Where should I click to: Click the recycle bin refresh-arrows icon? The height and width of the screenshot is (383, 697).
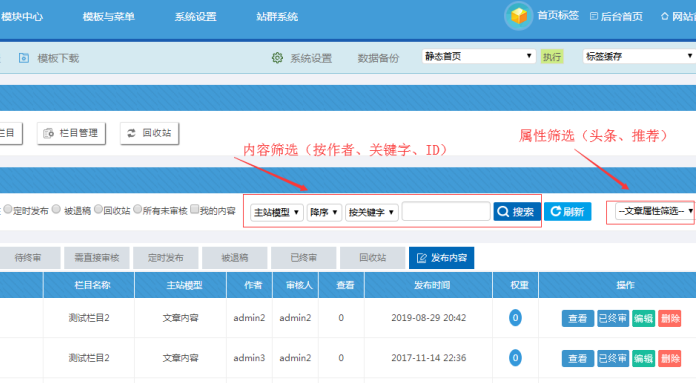click(132, 133)
